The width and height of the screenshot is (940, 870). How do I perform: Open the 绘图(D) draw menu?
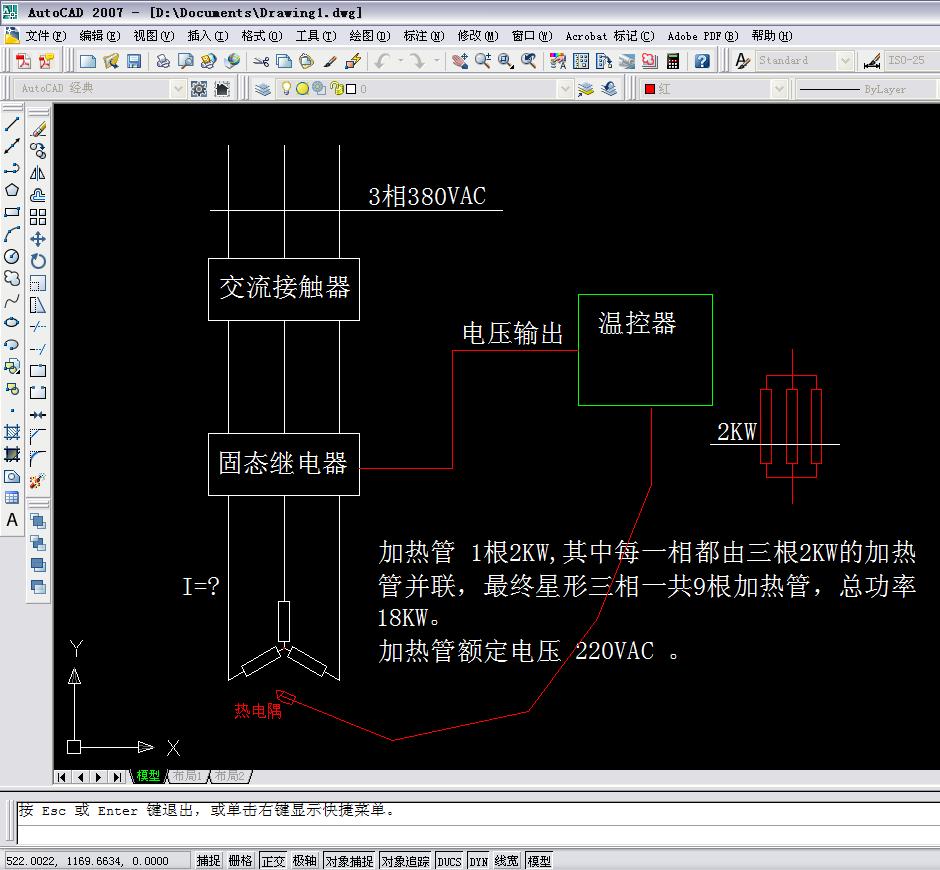pyautogui.click(x=369, y=36)
